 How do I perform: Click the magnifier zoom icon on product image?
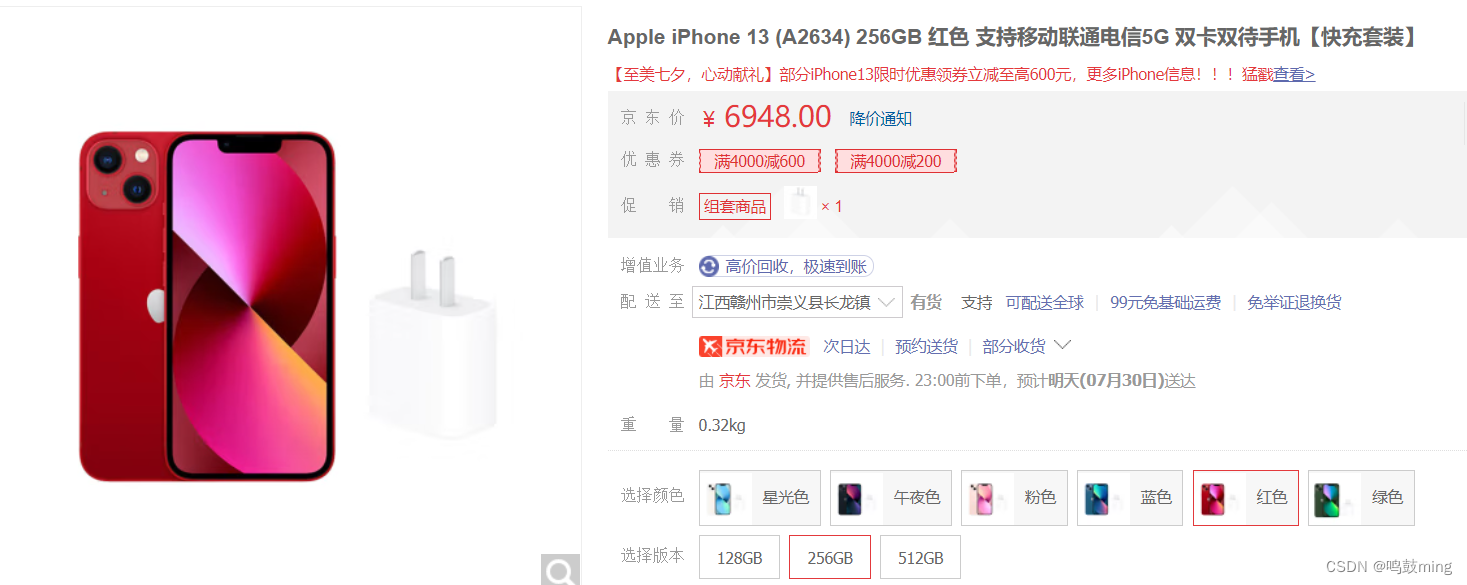(560, 570)
